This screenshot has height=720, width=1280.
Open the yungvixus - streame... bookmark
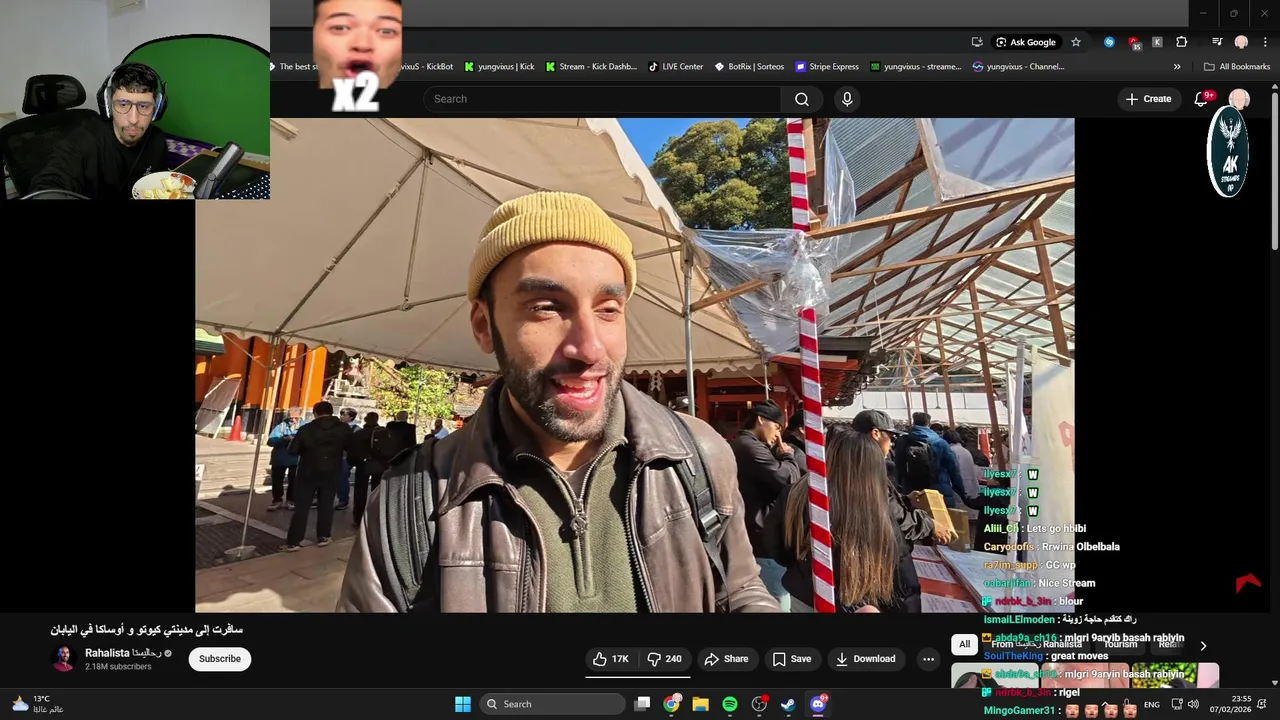coord(916,67)
